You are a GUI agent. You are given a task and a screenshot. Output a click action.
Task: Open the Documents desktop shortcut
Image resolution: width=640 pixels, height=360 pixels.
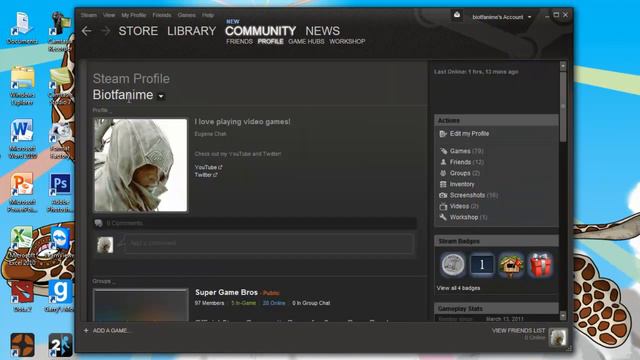pyautogui.click(x=22, y=28)
